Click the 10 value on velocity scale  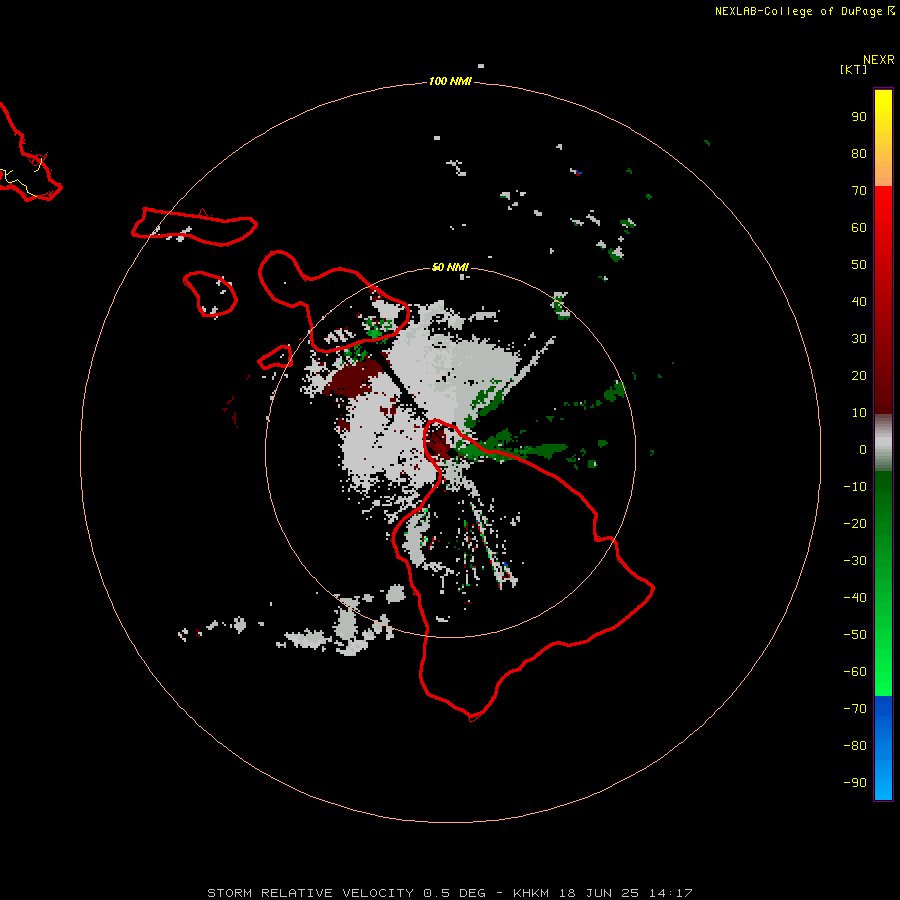(x=859, y=413)
